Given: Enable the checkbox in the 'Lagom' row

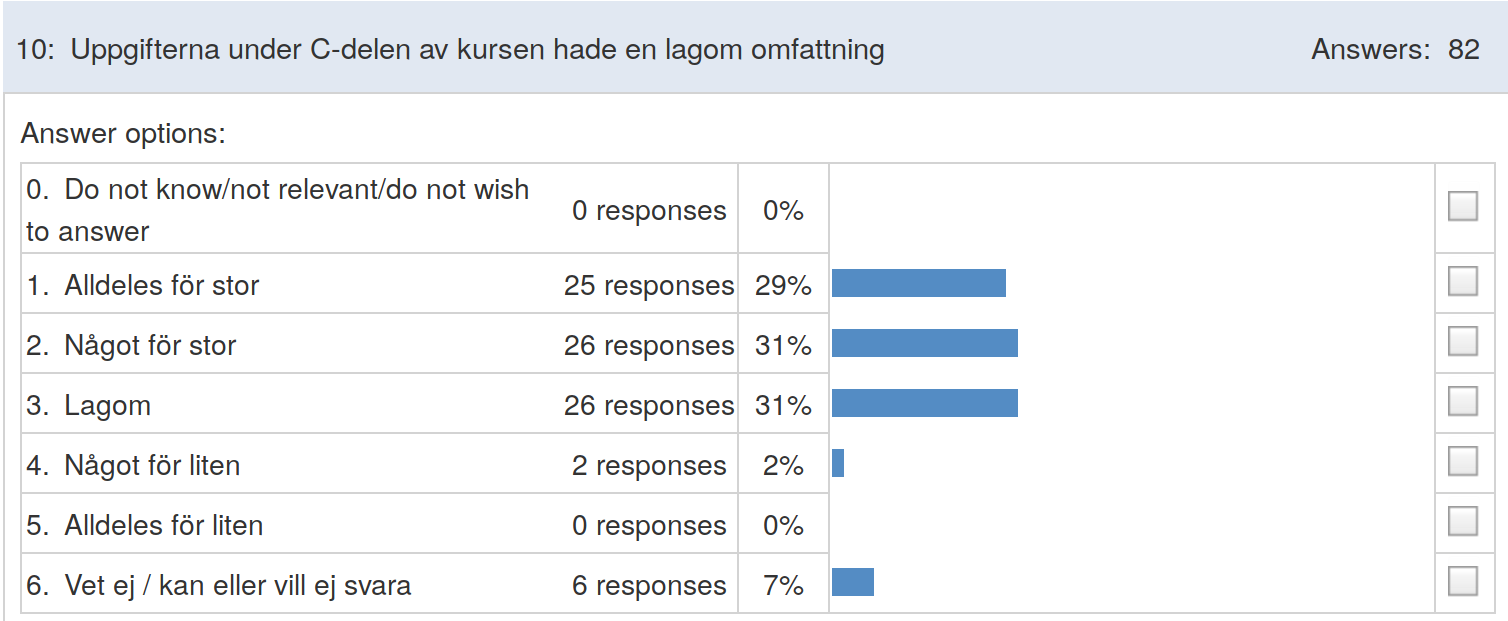Looking at the screenshot, I should click(x=1463, y=402).
